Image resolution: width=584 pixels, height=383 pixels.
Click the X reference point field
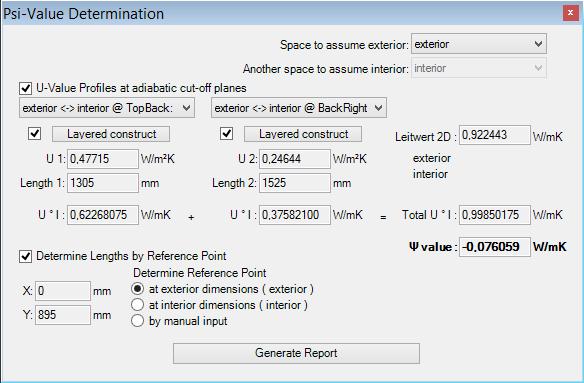[63, 291]
